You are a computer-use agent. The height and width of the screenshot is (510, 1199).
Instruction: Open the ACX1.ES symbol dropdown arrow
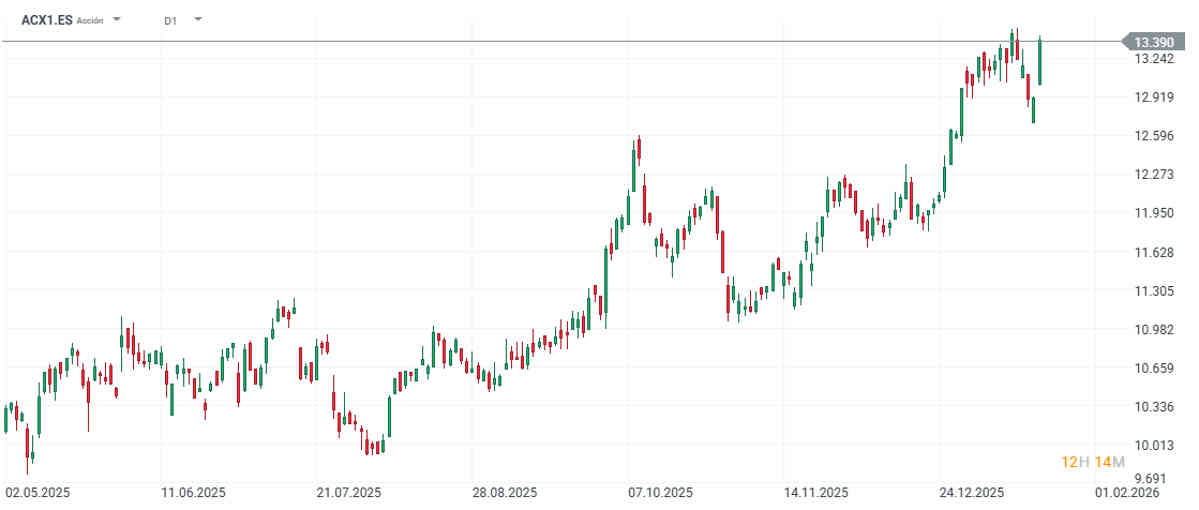pyautogui.click(x=117, y=19)
